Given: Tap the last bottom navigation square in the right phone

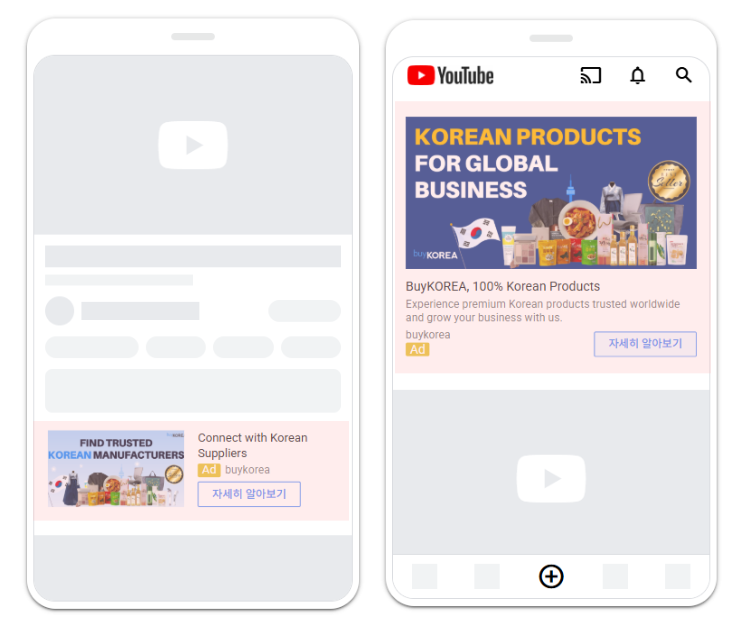Looking at the screenshot, I should coord(678,577).
